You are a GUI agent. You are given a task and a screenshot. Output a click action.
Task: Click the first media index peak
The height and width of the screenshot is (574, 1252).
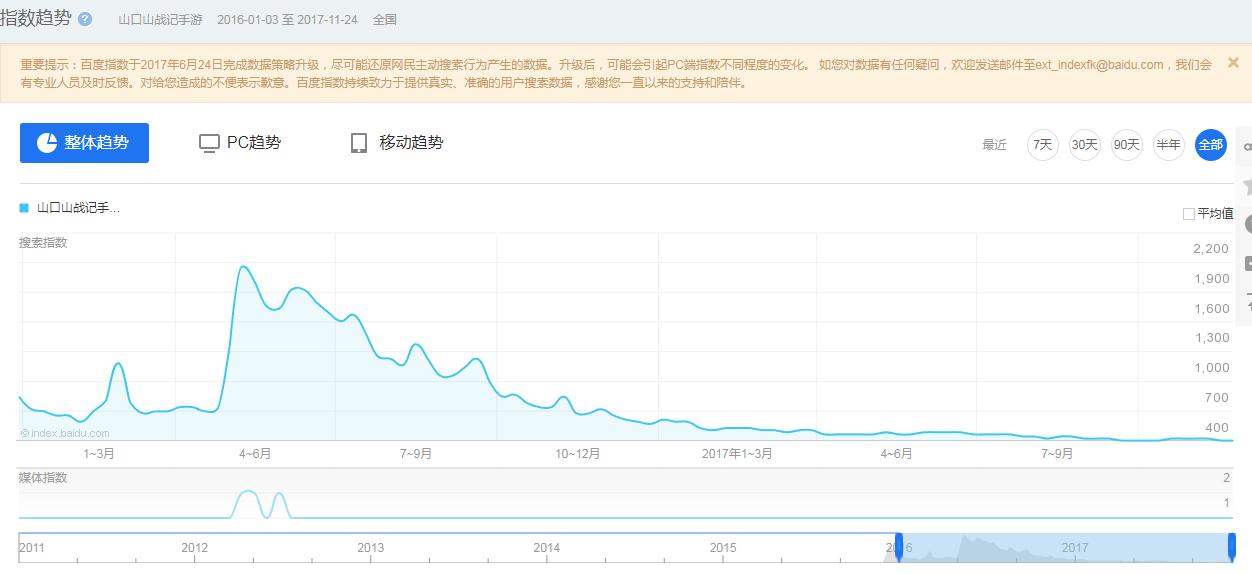click(248, 492)
